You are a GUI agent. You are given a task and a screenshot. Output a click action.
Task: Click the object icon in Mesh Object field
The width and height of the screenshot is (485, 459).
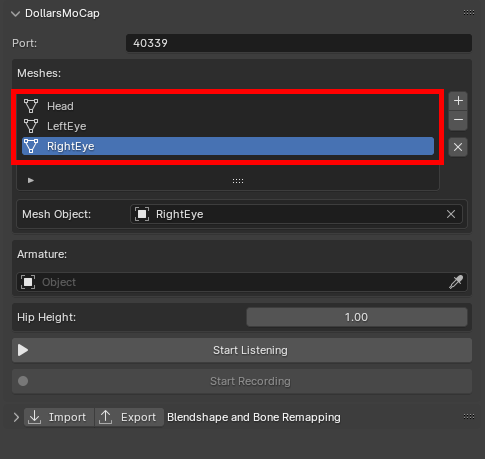[x=142, y=214]
